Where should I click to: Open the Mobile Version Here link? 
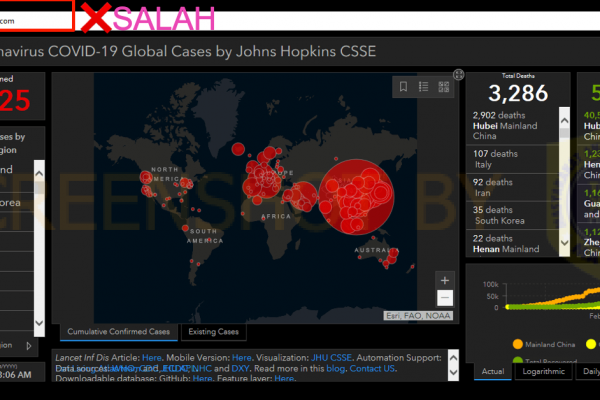(x=241, y=358)
